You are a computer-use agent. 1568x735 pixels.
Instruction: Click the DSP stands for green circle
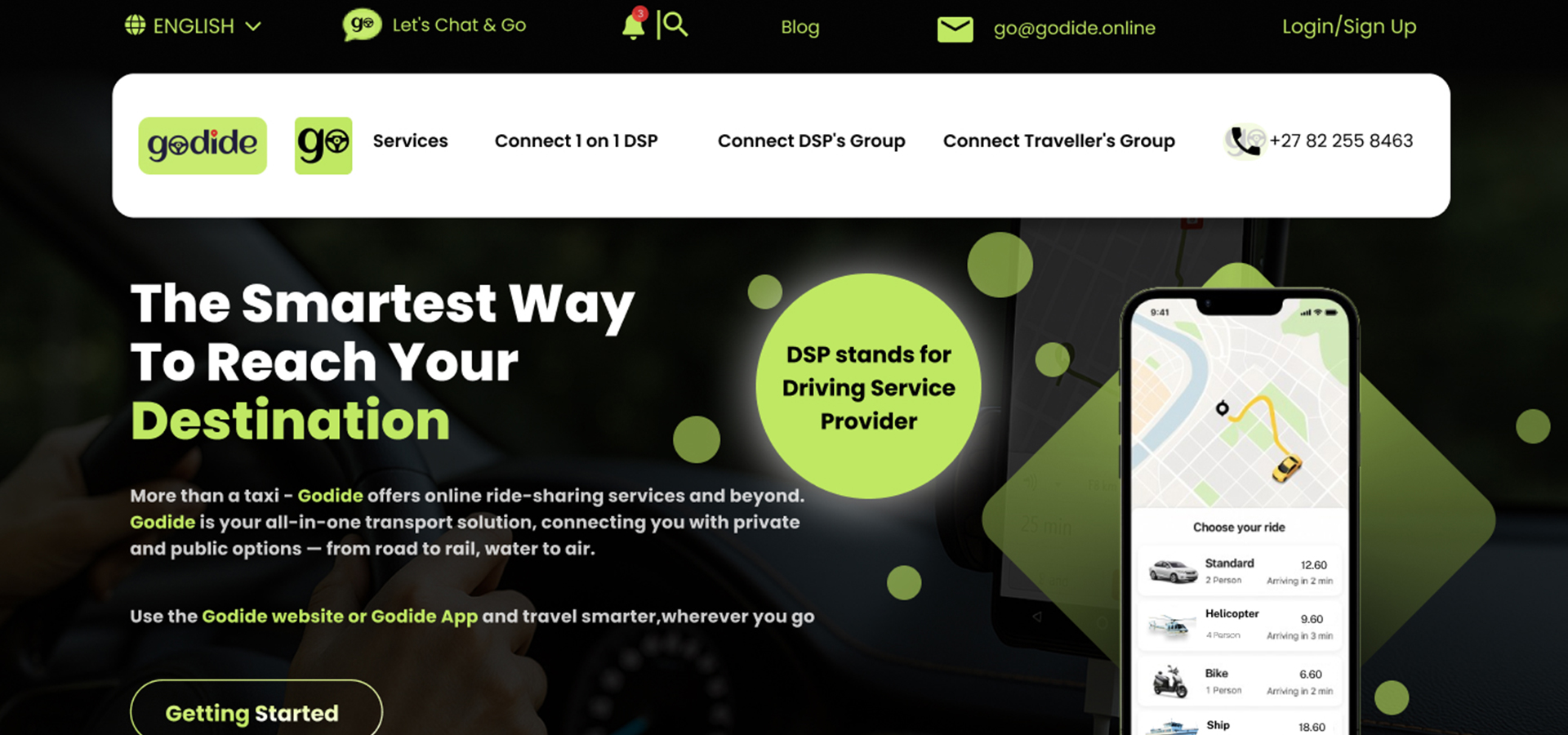point(868,386)
